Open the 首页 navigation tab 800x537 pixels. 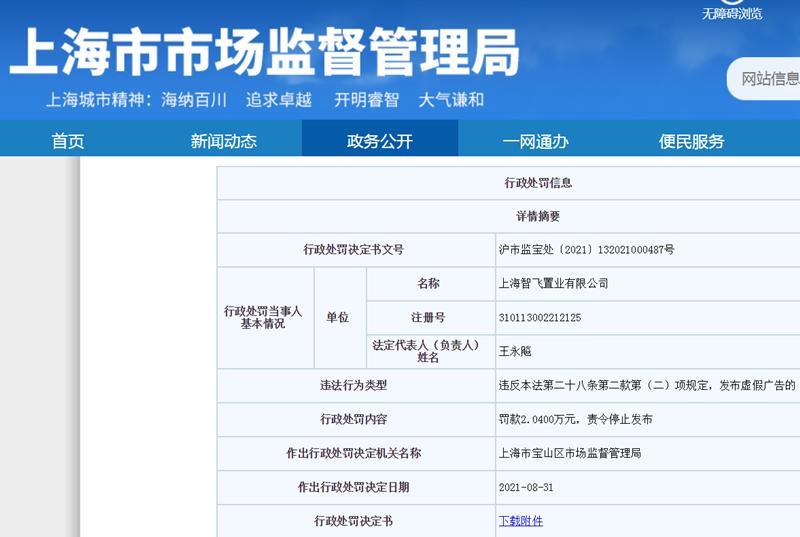[68, 141]
